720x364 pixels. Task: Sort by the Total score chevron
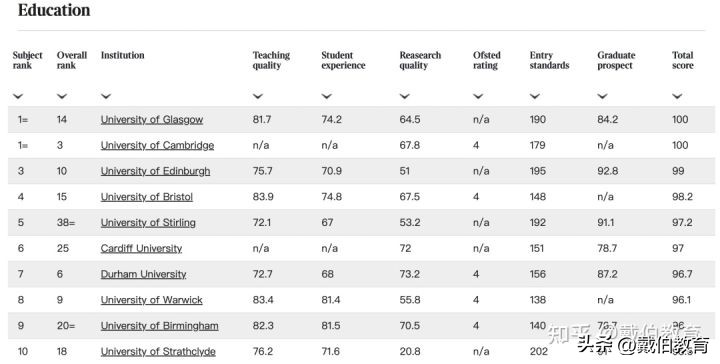(x=677, y=96)
